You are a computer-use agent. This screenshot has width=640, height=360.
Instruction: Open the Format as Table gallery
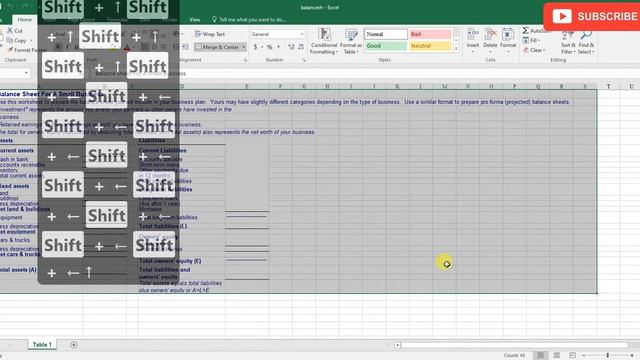click(x=351, y=41)
